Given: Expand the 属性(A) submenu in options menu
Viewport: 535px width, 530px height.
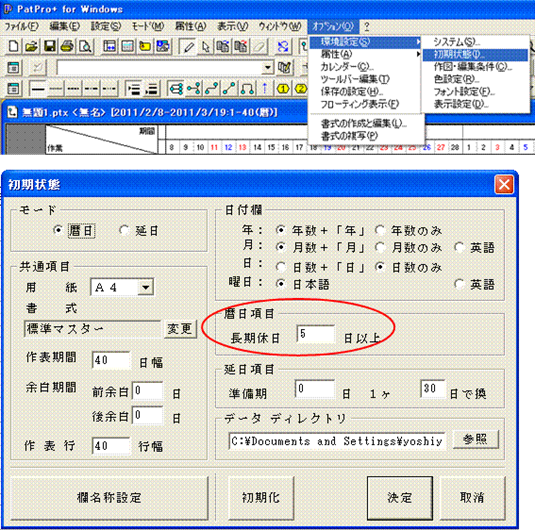Looking at the screenshot, I should [366, 54].
